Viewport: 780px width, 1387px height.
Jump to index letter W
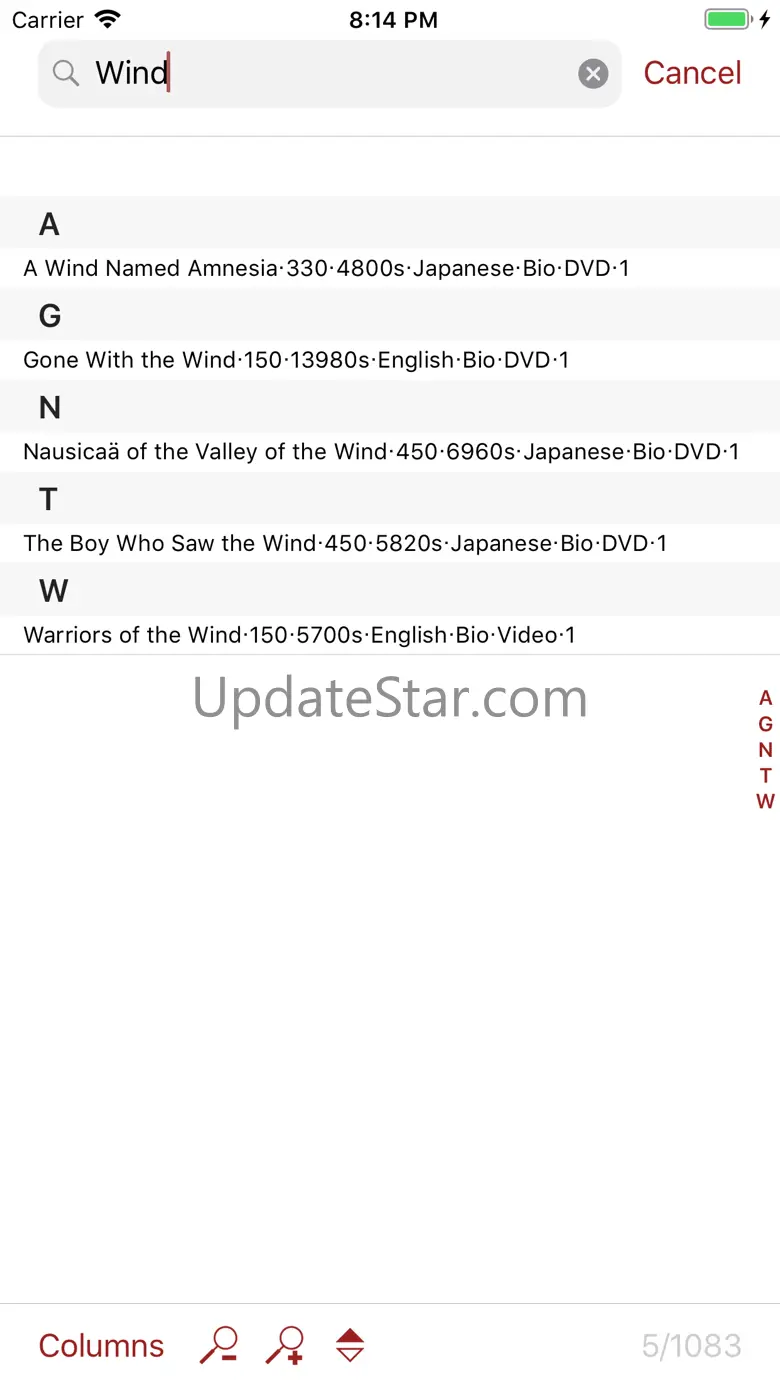(766, 801)
